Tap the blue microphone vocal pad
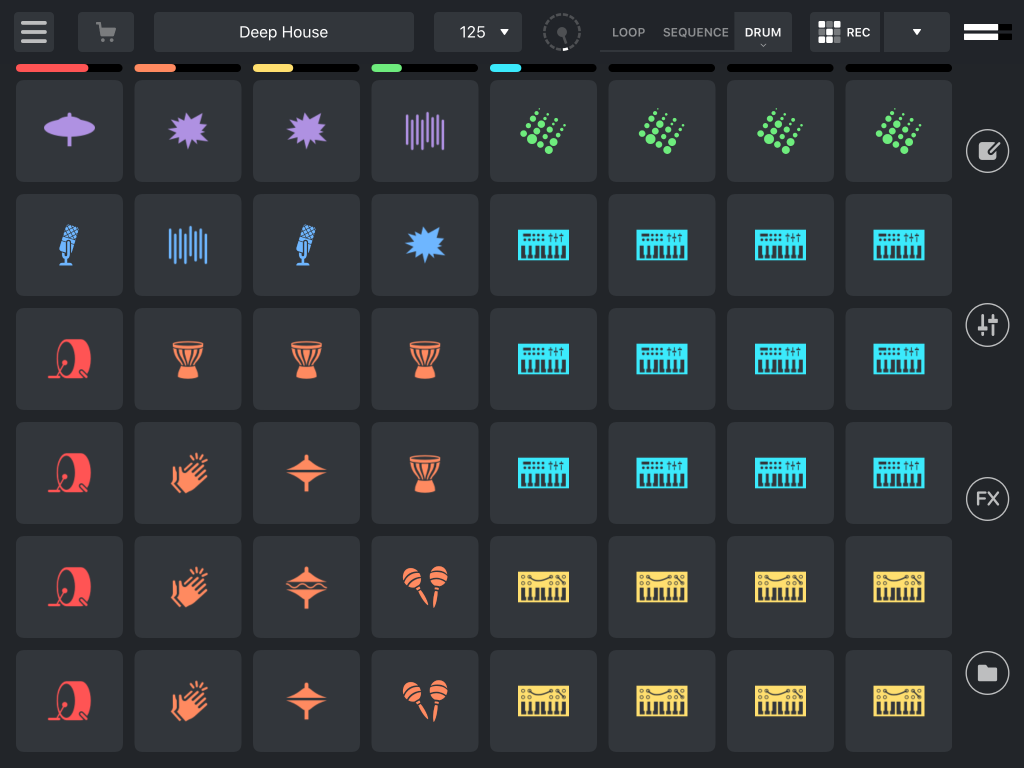 click(69, 244)
